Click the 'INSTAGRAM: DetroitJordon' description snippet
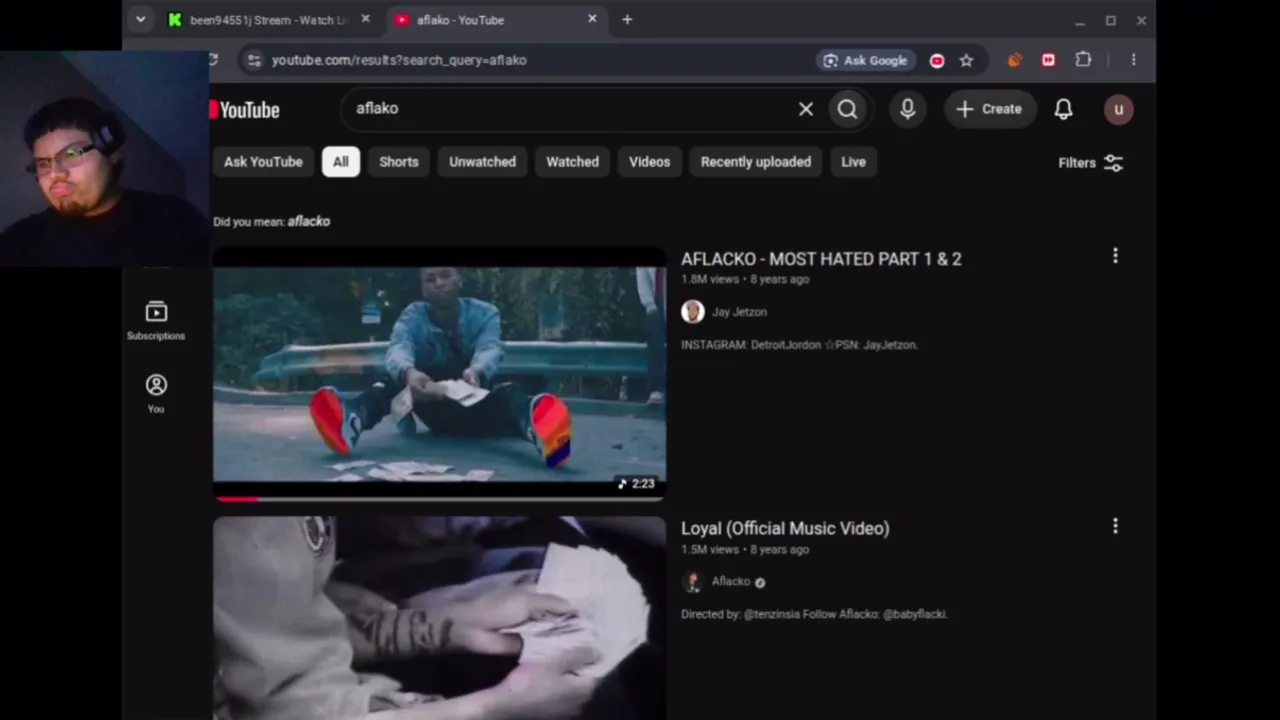This screenshot has height=720, width=1280. pos(799,345)
